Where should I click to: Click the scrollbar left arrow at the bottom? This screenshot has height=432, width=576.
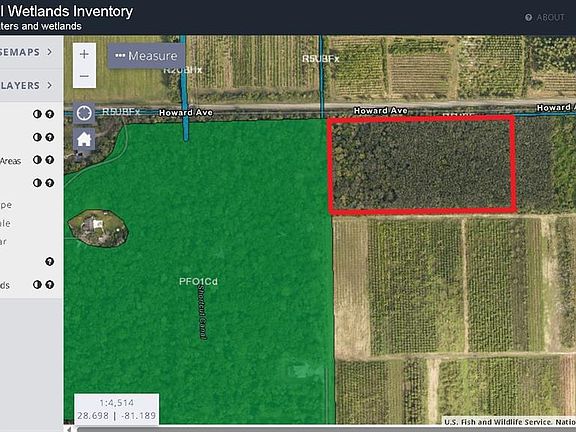click(69, 429)
